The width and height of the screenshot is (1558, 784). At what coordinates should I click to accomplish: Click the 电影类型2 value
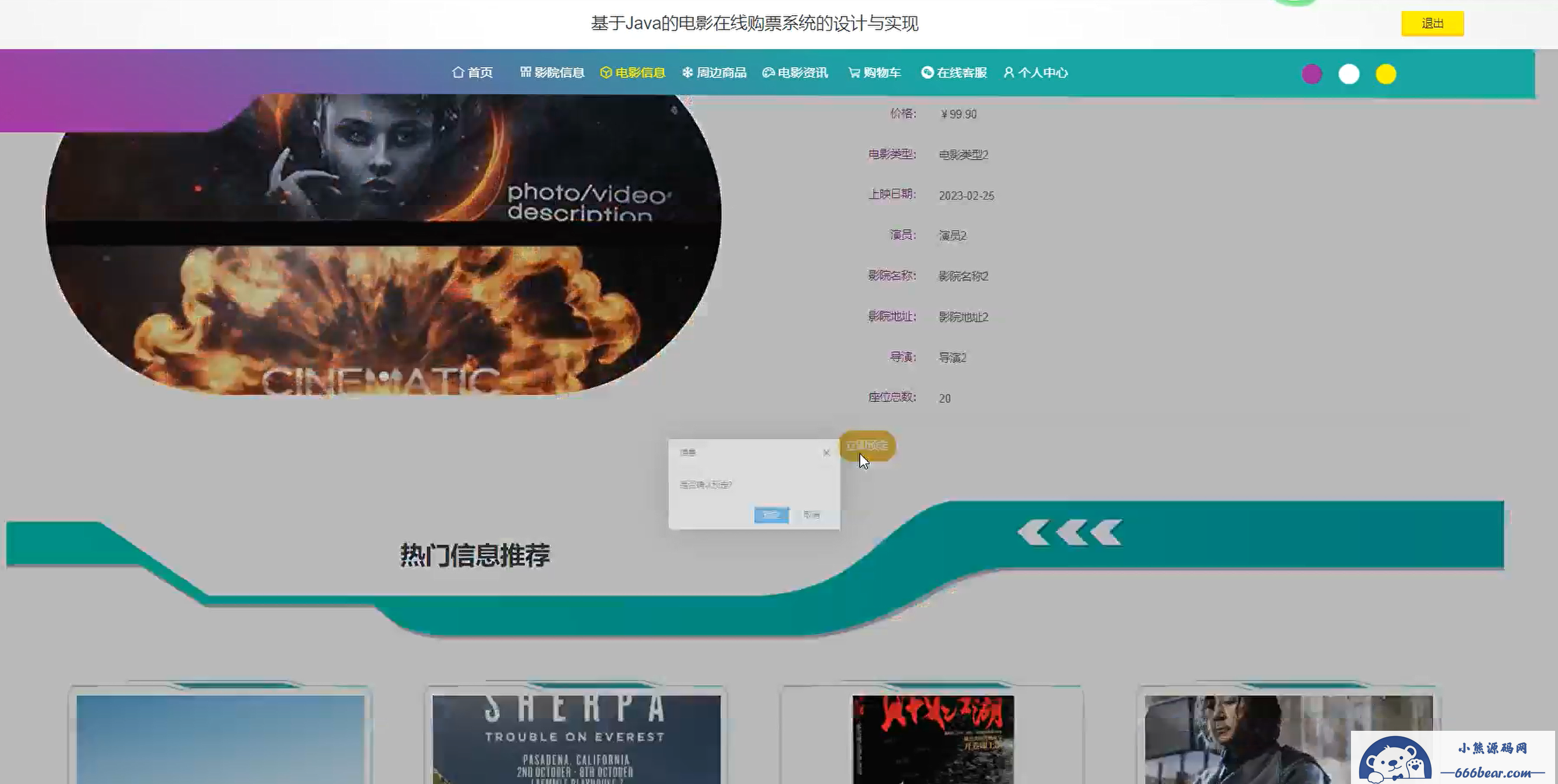coord(963,155)
